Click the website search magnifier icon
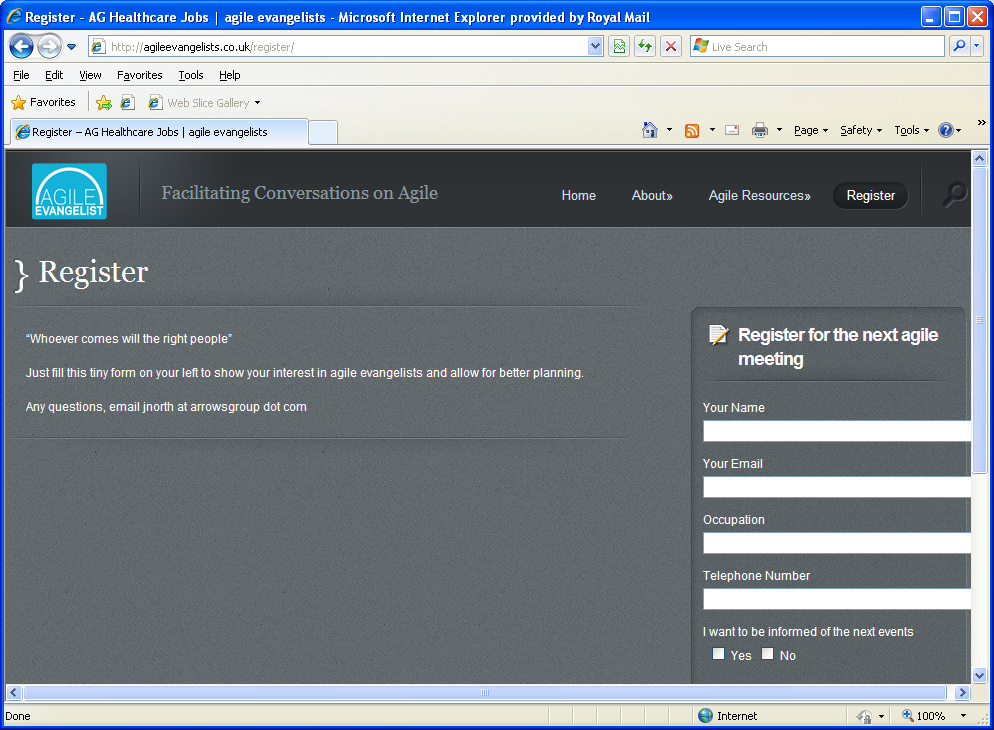The image size is (994, 730). pos(955,194)
